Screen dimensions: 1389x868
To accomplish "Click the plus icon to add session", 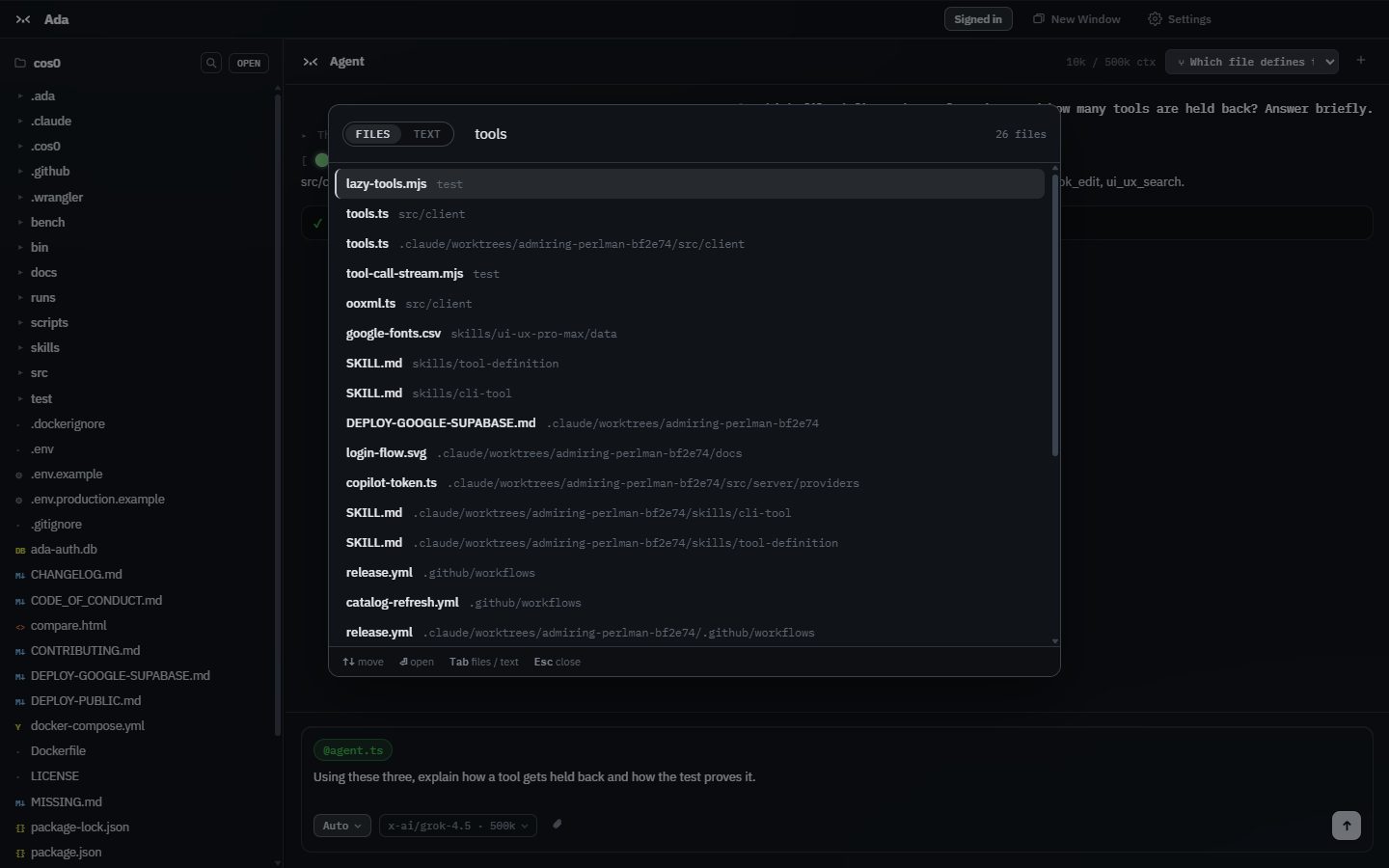I will tap(1361, 61).
